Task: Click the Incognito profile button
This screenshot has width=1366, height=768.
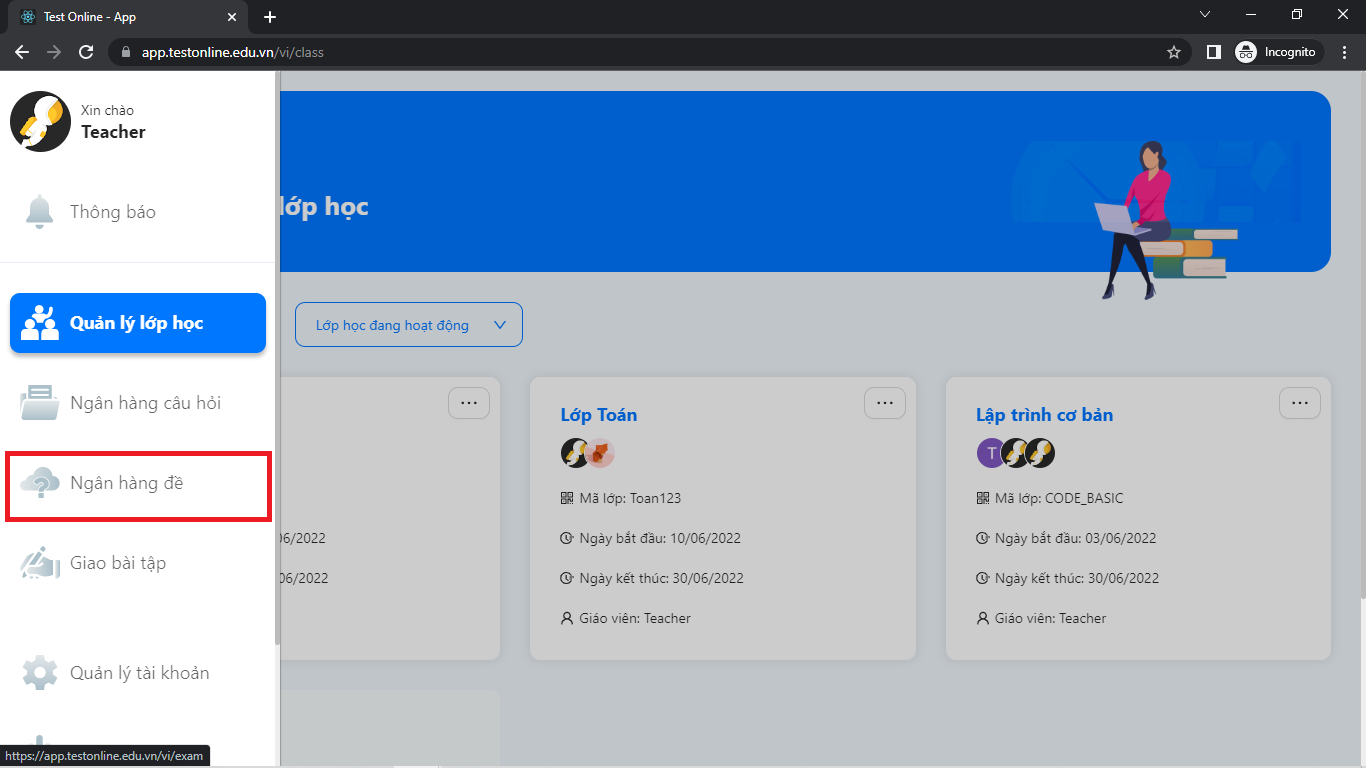Action: [1278, 52]
